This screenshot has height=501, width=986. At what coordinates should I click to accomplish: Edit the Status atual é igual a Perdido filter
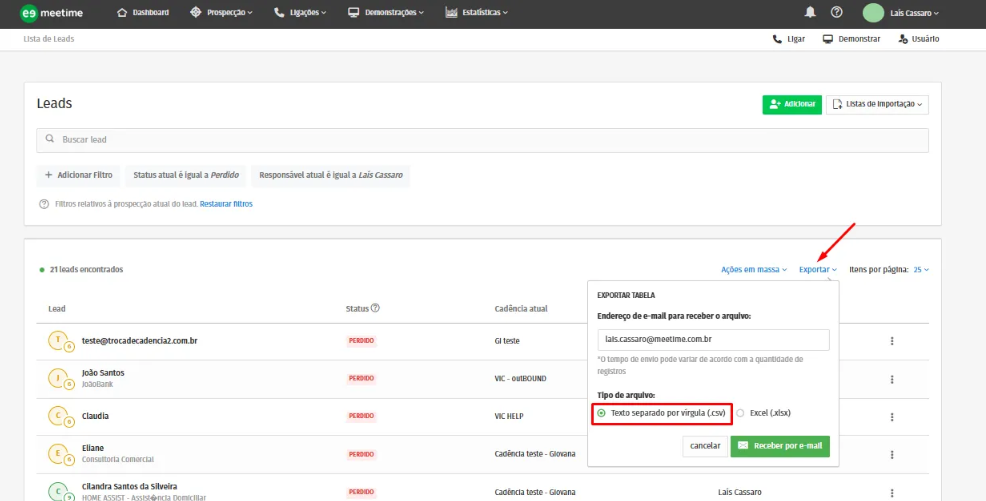pos(186,175)
